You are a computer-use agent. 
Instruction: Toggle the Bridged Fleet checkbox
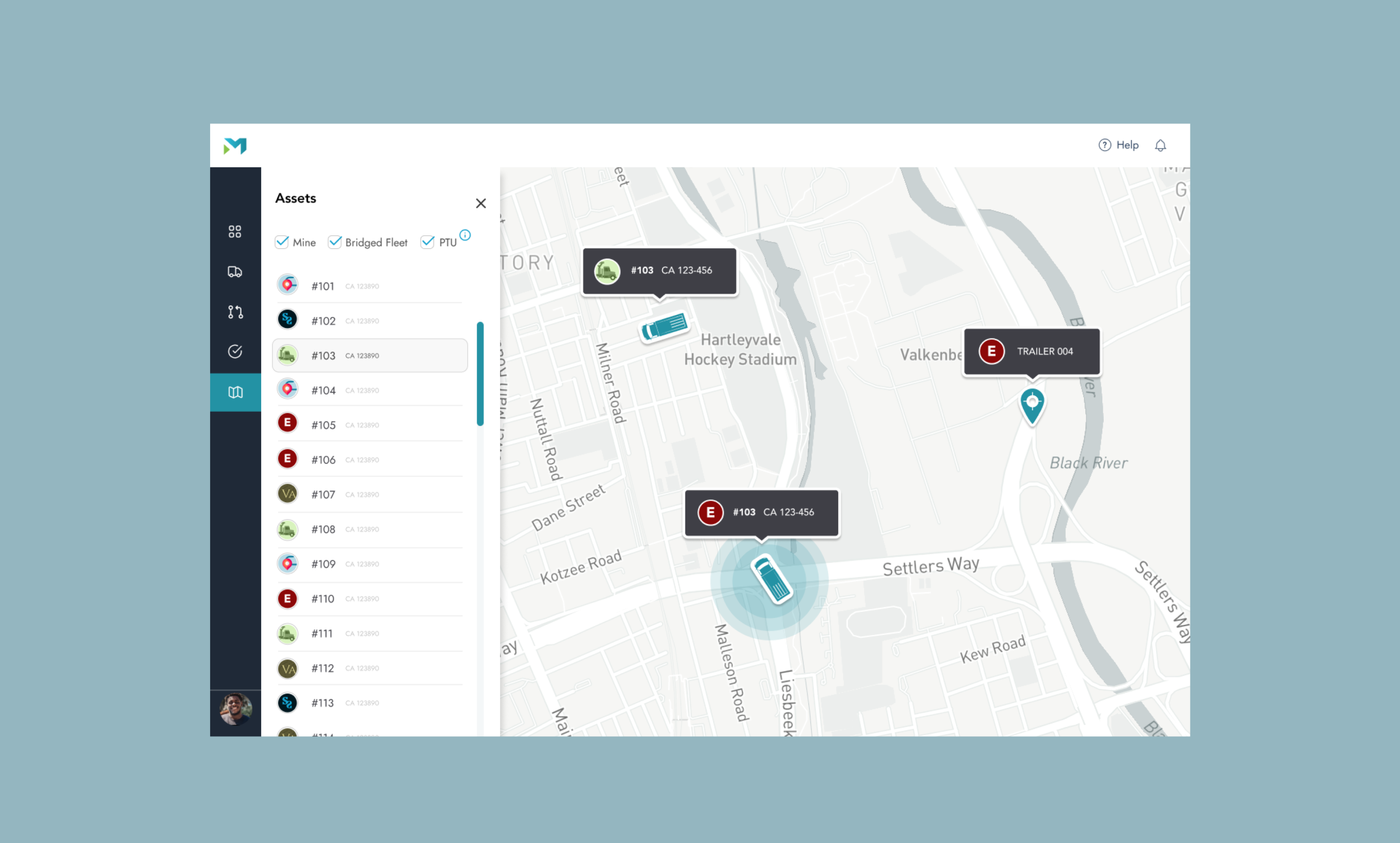coord(334,242)
